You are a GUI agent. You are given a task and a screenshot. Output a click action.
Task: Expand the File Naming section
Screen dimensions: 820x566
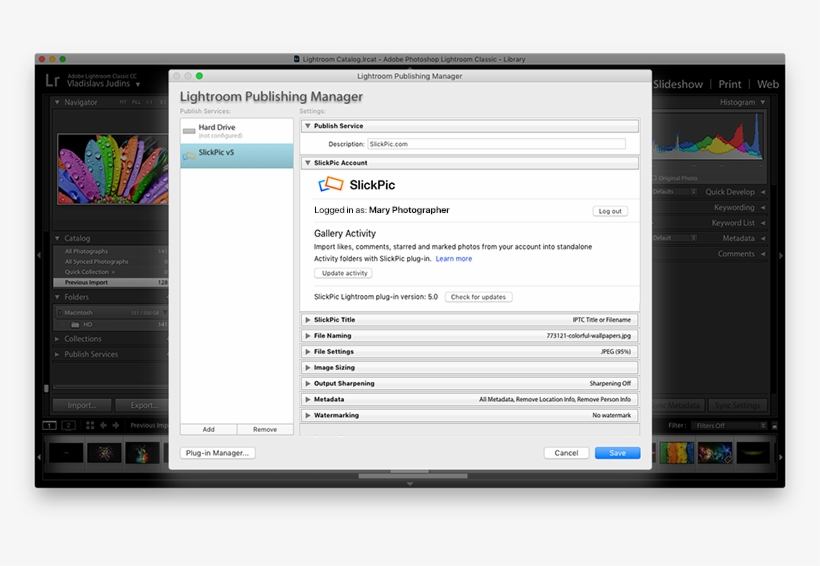(x=308, y=336)
